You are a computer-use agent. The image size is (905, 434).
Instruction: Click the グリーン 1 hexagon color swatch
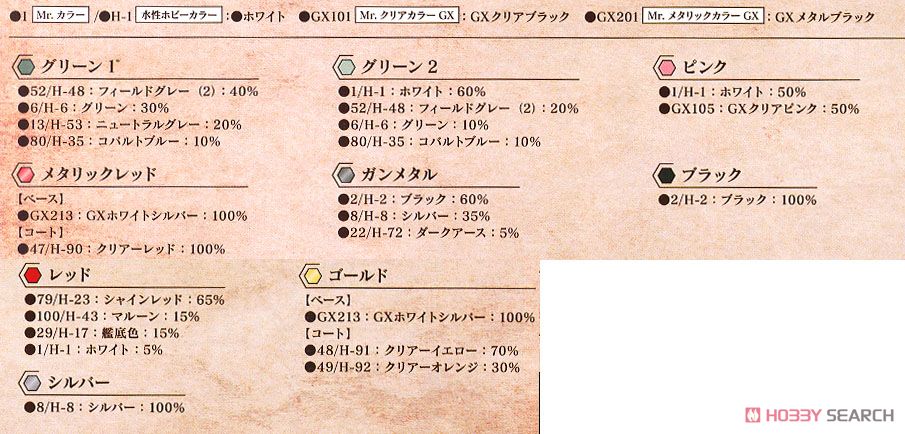(x=25, y=68)
